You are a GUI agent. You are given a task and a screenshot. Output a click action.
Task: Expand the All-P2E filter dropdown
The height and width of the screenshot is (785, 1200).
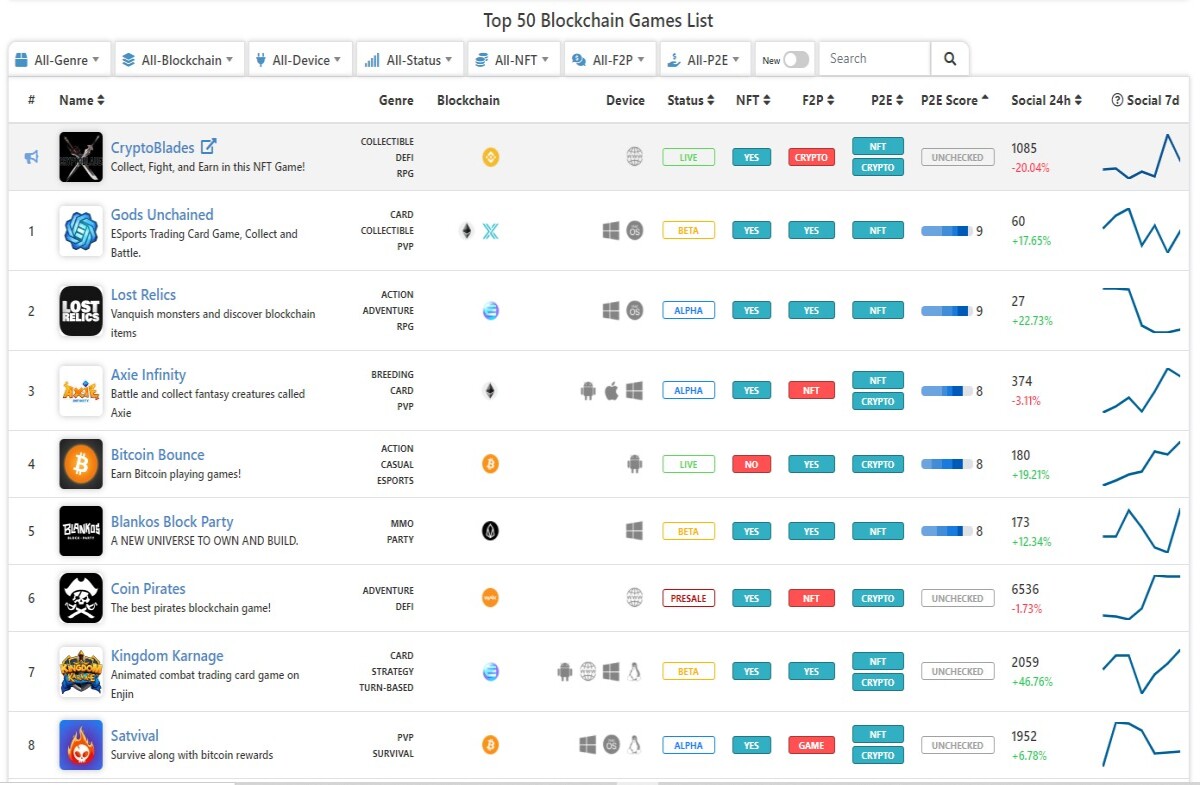point(704,59)
